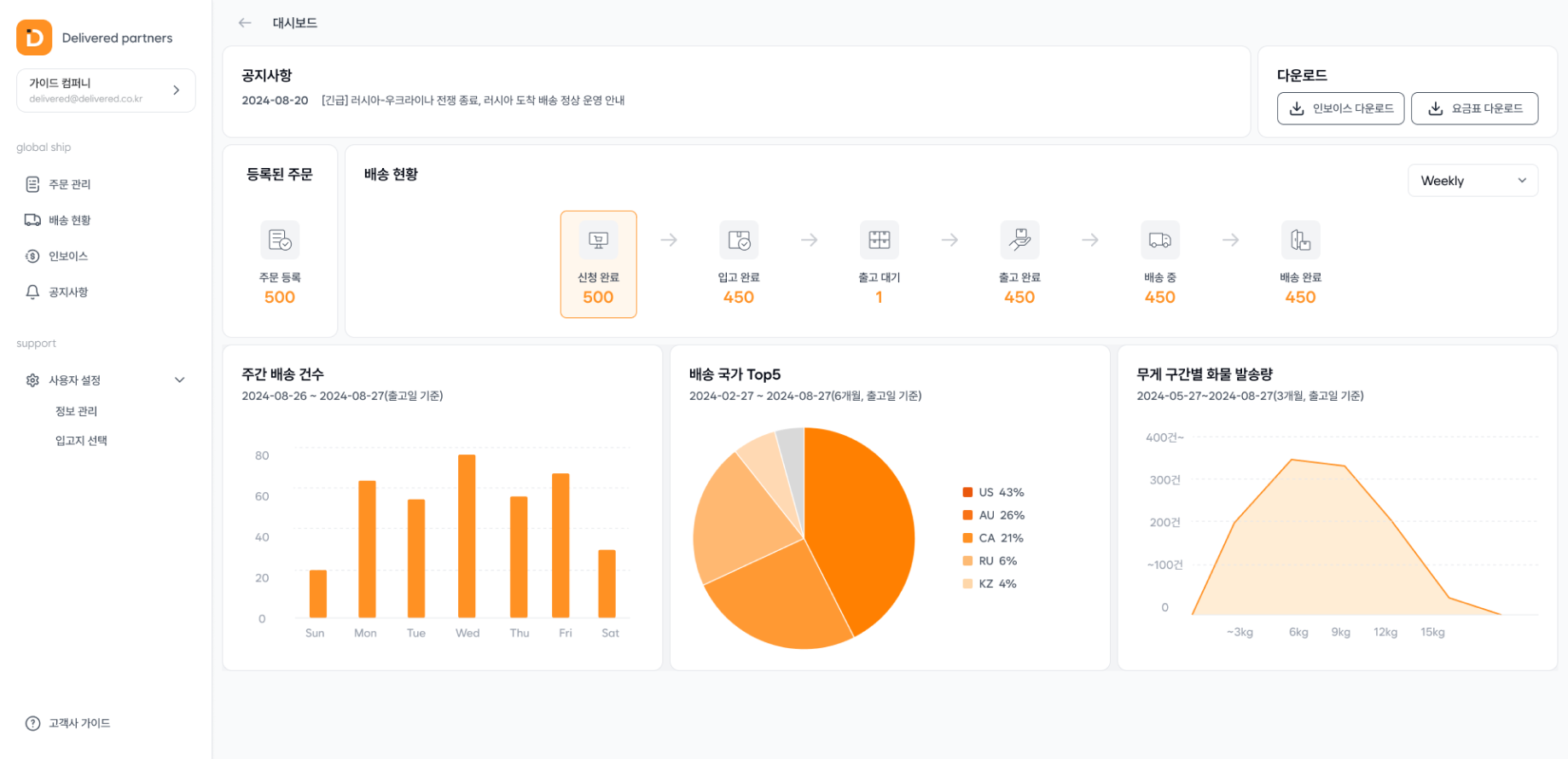The image size is (1568, 759).
Task: Open 인보이스 sidebar menu item
Action: click(68, 256)
